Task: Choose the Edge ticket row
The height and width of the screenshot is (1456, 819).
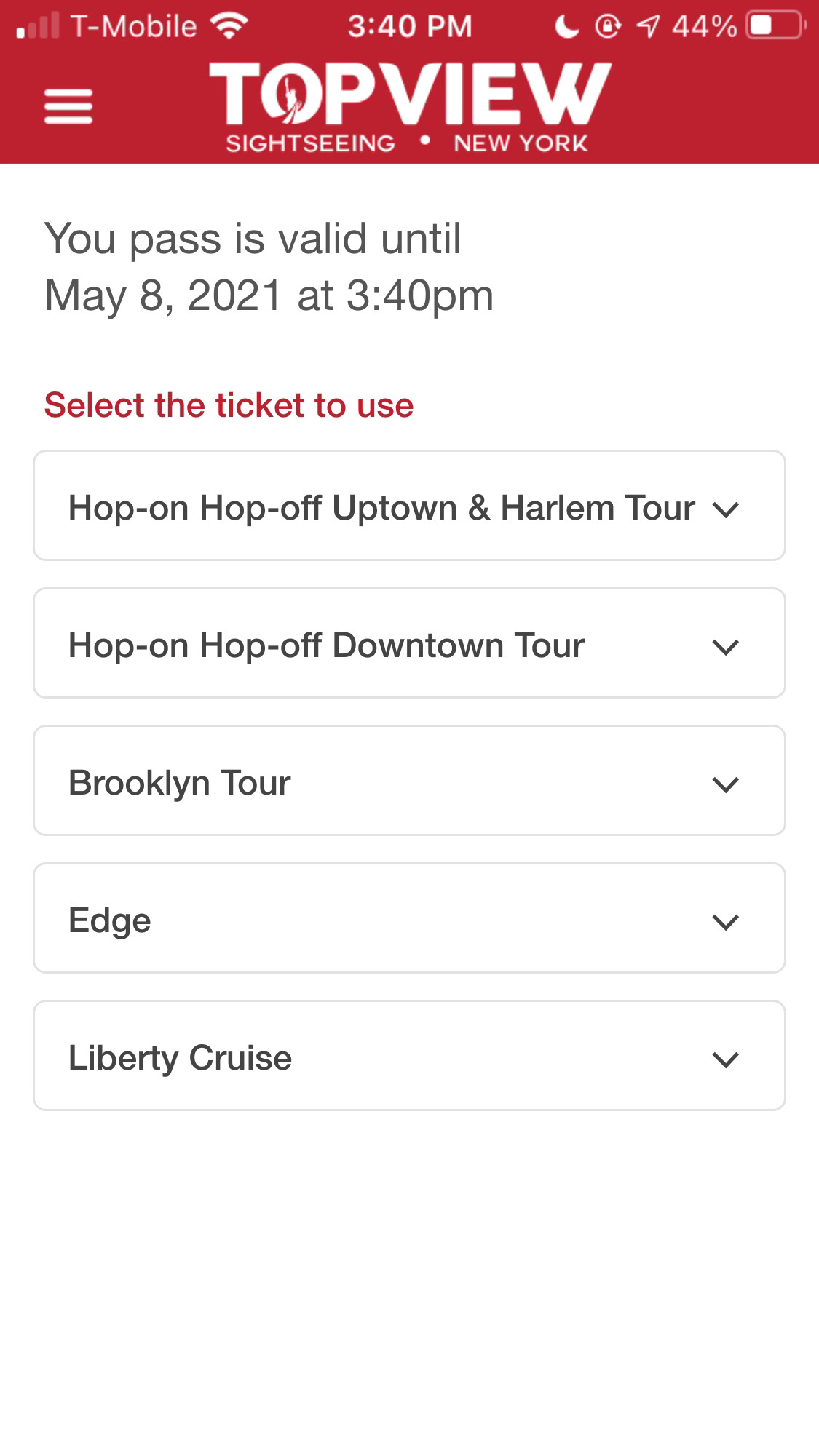Action: [x=409, y=918]
